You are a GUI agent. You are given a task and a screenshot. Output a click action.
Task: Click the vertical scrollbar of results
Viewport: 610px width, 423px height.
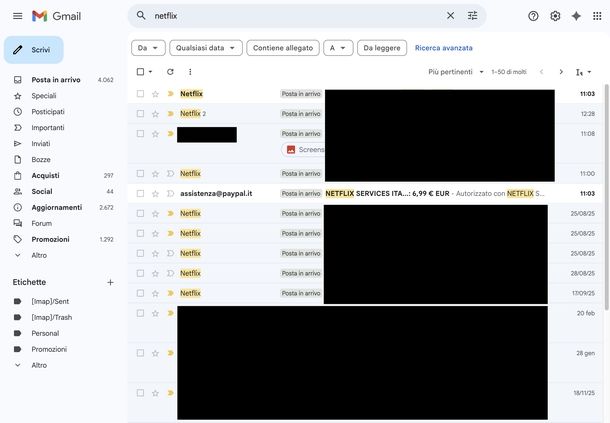point(606,197)
